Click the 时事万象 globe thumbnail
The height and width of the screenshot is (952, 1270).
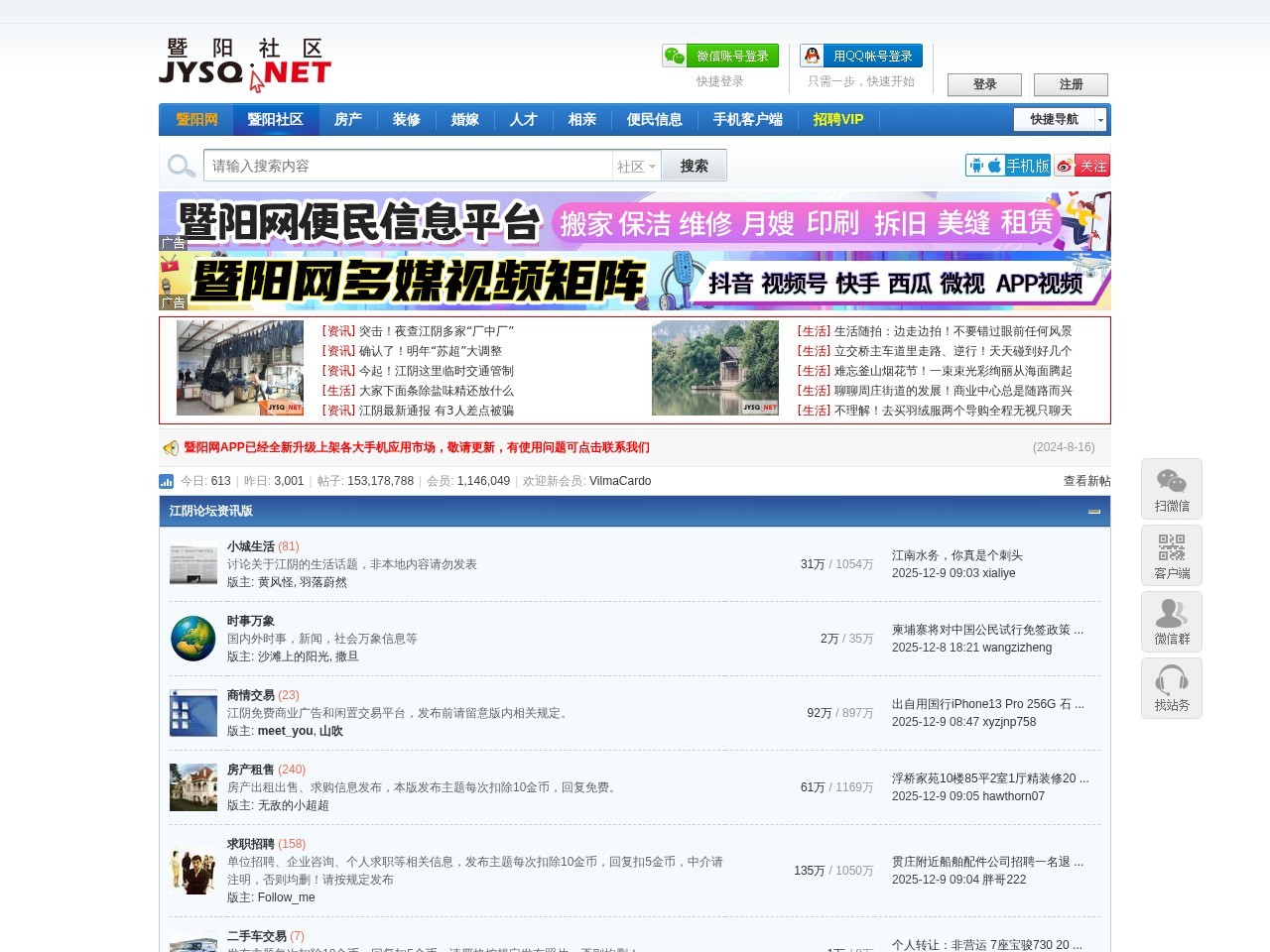pos(193,639)
